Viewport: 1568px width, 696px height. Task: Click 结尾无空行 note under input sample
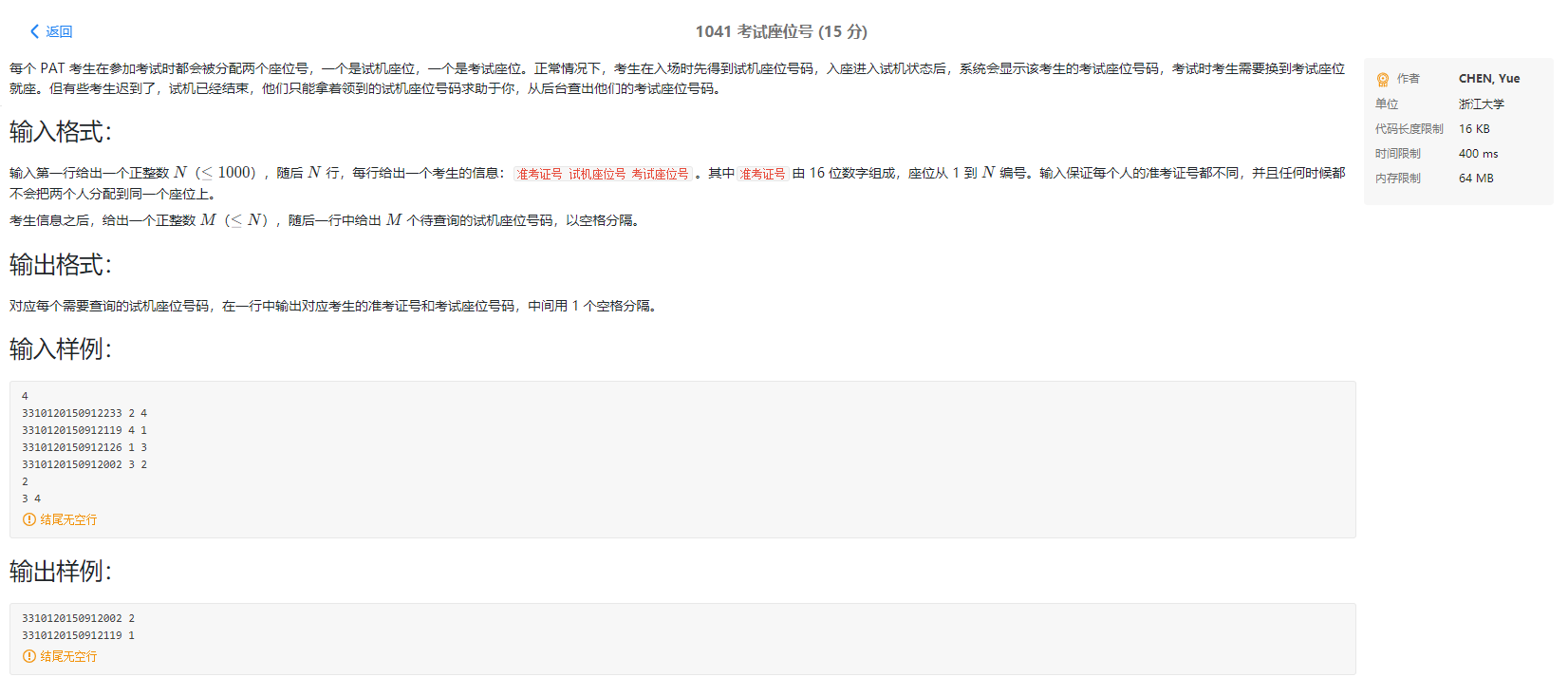(x=68, y=519)
